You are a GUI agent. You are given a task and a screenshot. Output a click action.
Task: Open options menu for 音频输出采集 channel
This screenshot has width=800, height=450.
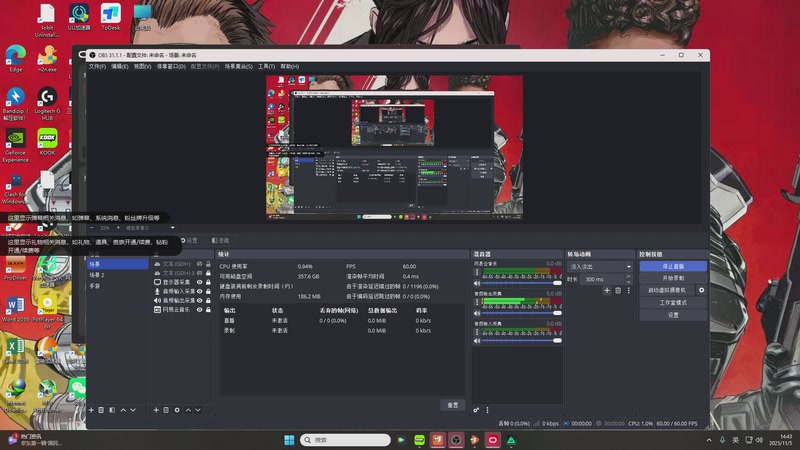[477, 302]
